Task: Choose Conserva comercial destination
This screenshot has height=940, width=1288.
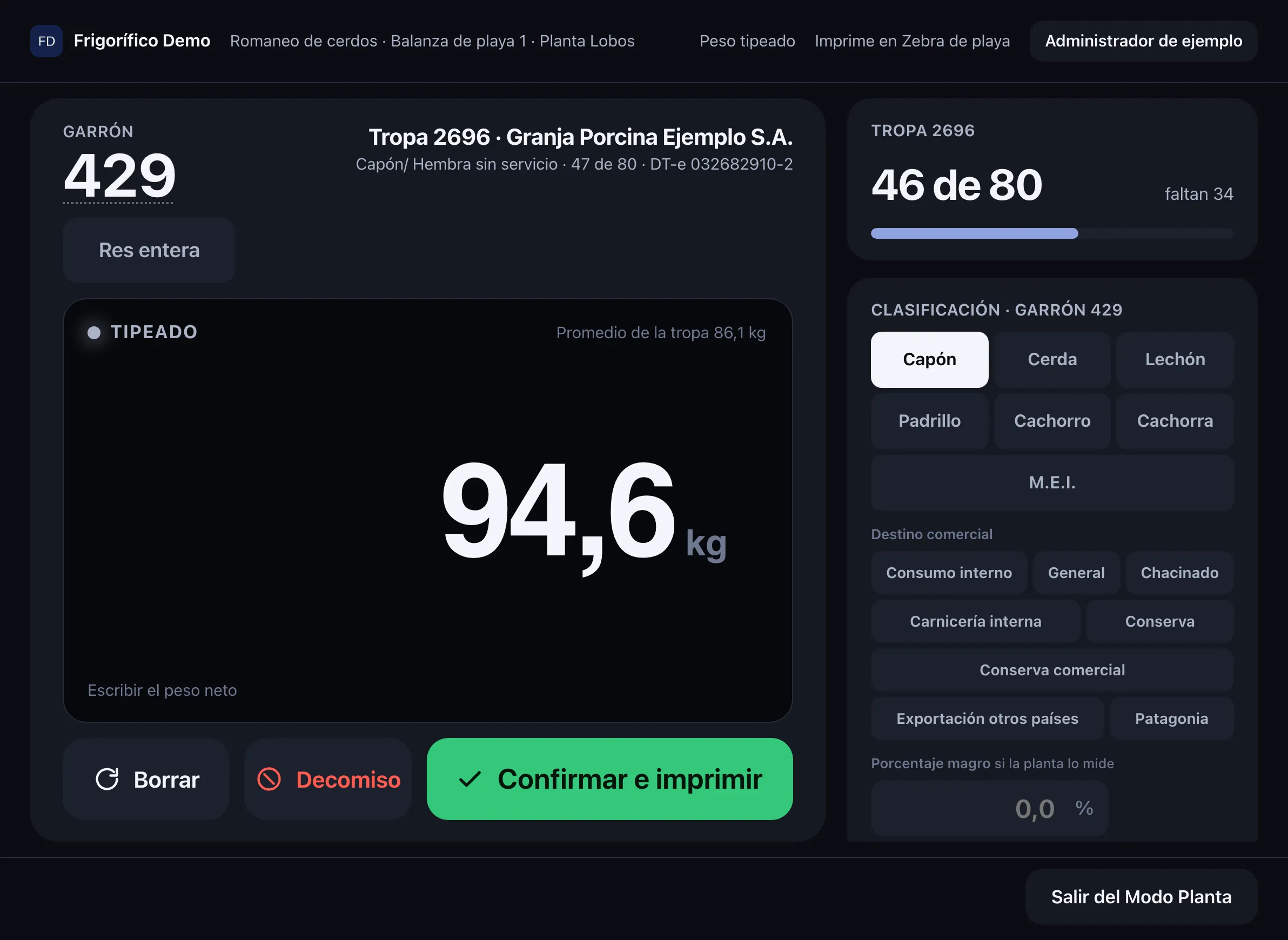Action: (1052, 670)
